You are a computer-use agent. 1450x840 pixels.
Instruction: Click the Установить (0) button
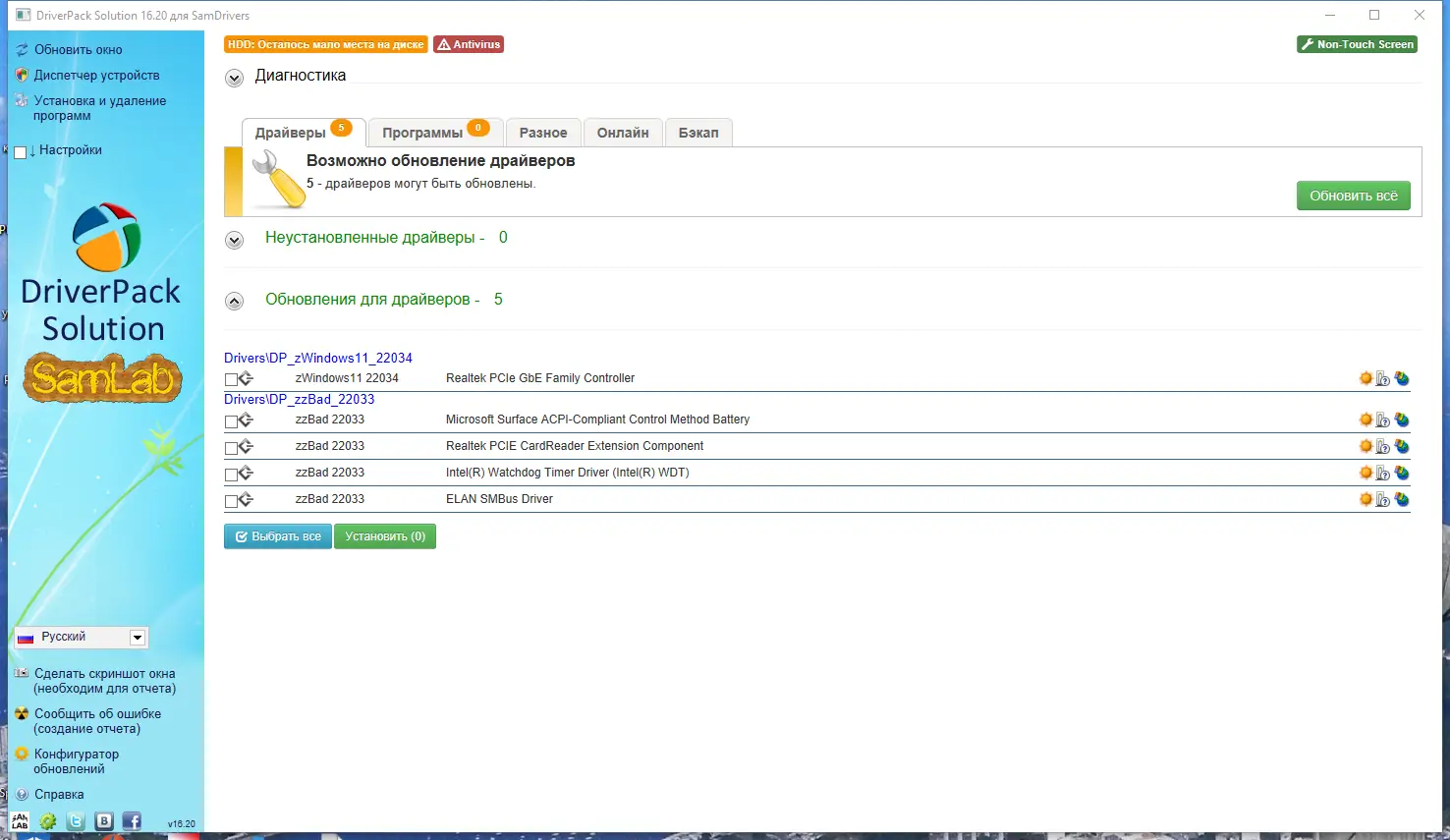(x=385, y=536)
